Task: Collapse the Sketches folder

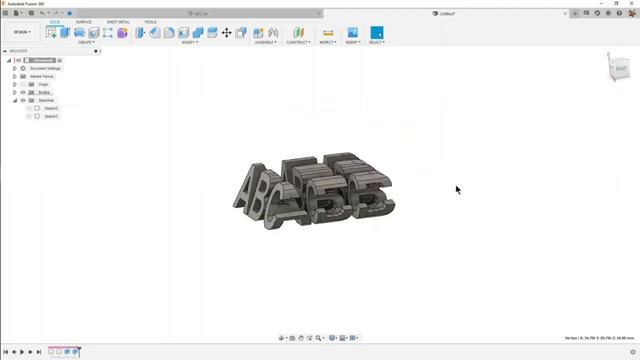Action: point(15,100)
